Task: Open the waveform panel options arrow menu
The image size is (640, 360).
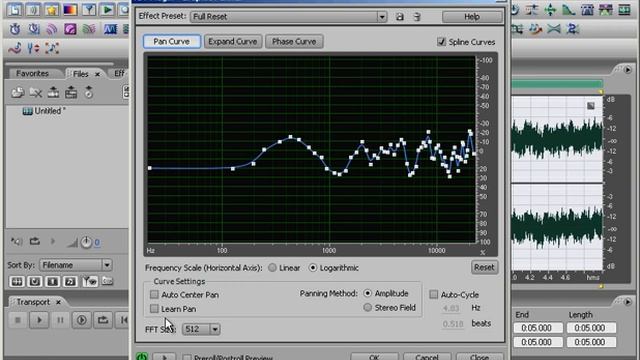Action: pyautogui.click(x=627, y=70)
